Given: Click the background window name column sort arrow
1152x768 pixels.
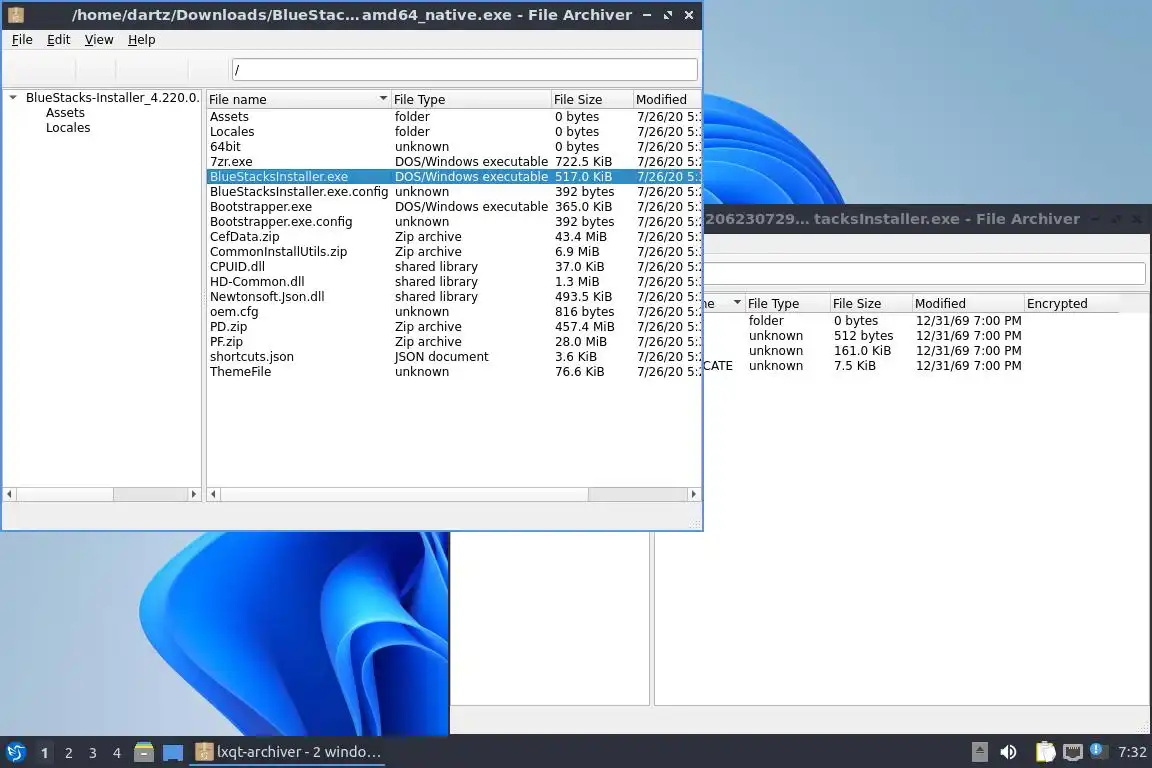Looking at the screenshot, I should [737, 302].
